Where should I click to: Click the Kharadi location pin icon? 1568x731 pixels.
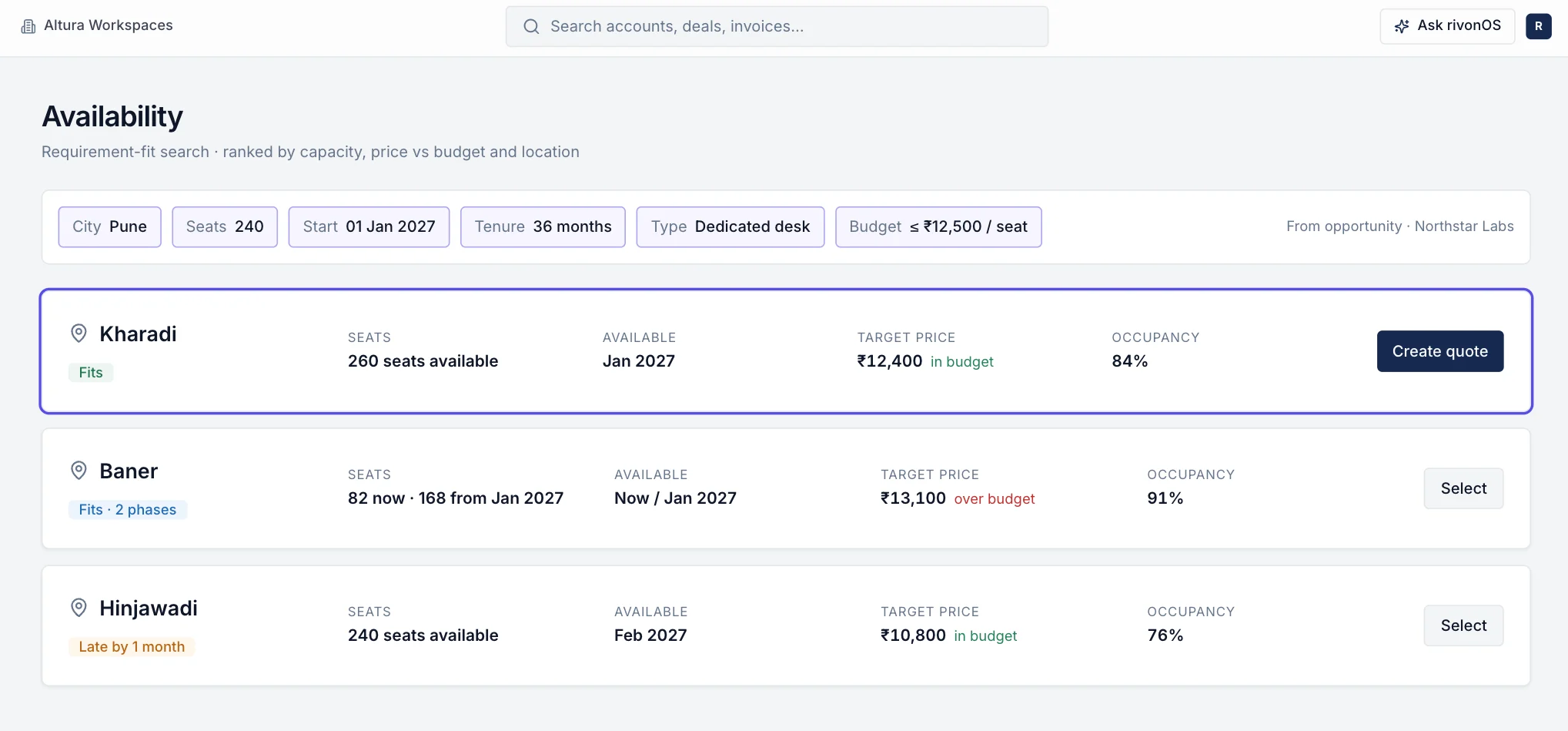pos(79,334)
